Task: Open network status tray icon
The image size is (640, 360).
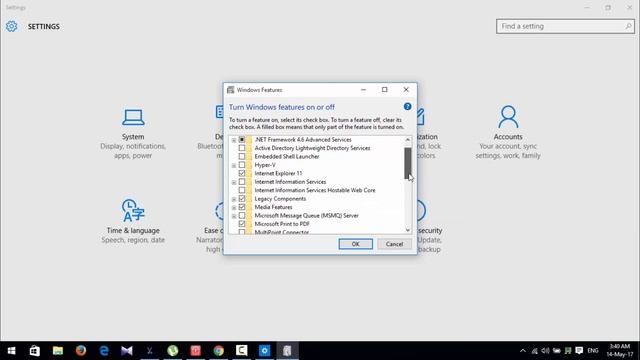Action: [534, 351]
